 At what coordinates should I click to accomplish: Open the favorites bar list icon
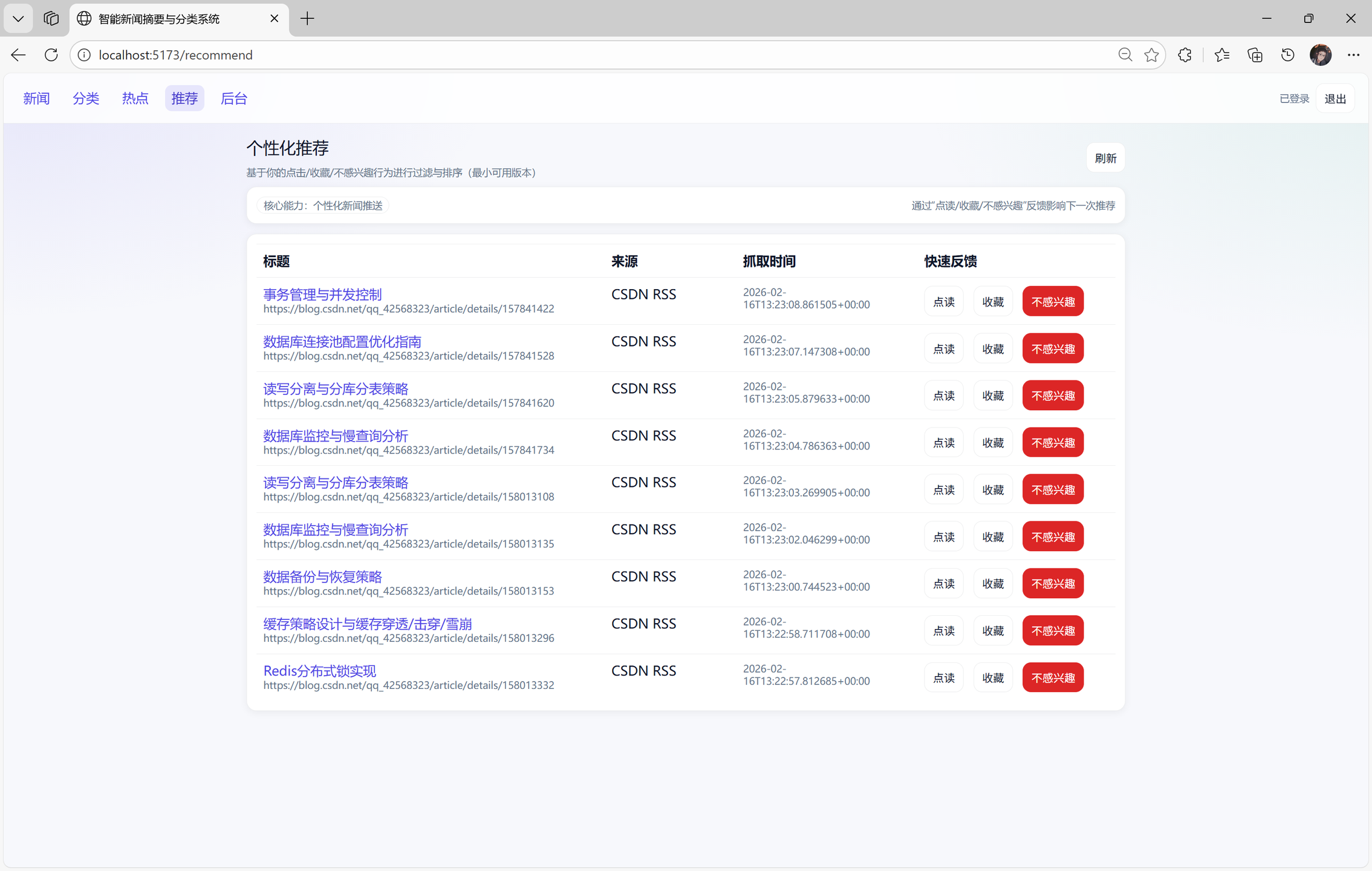click(x=1221, y=54)
